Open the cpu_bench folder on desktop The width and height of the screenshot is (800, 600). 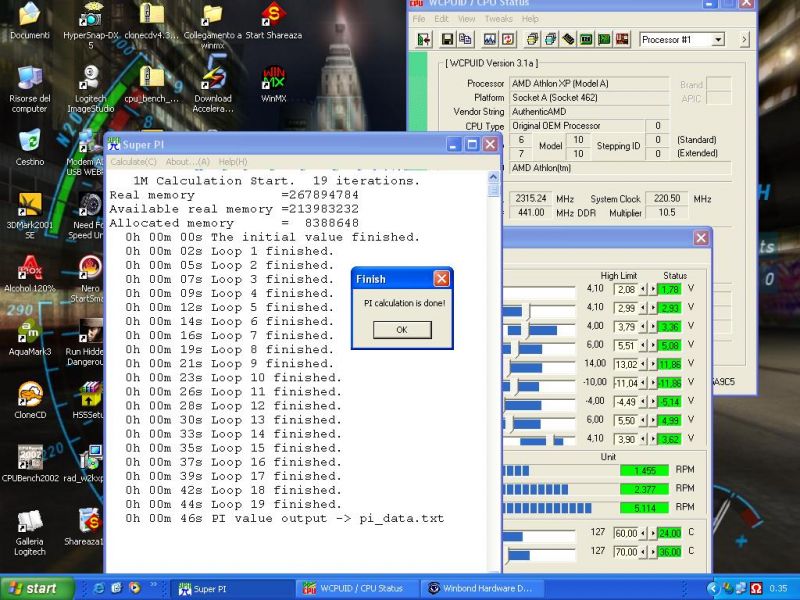point(152,84)
